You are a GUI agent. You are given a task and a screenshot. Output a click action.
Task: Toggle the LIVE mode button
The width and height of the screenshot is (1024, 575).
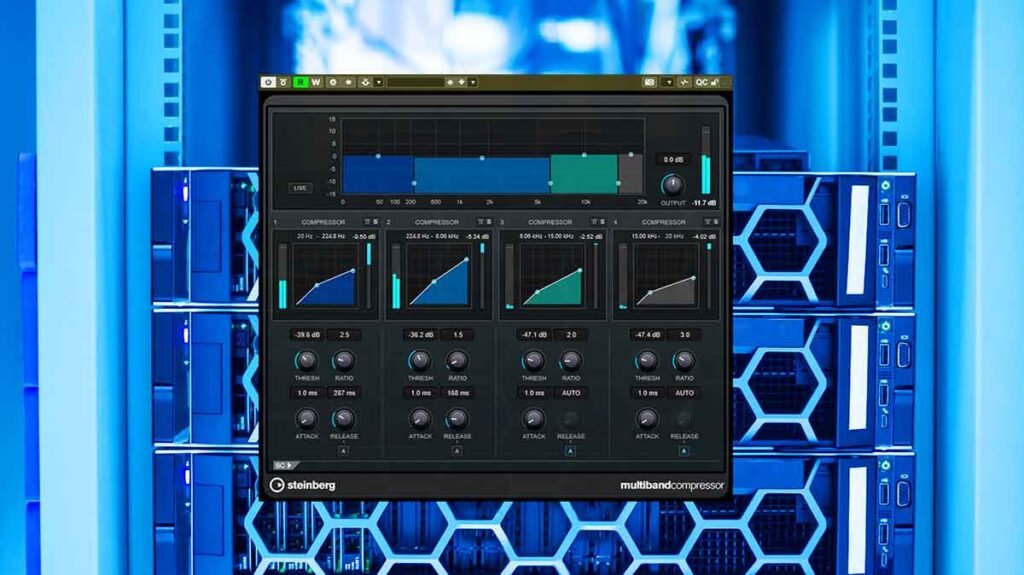click(300, 188)
